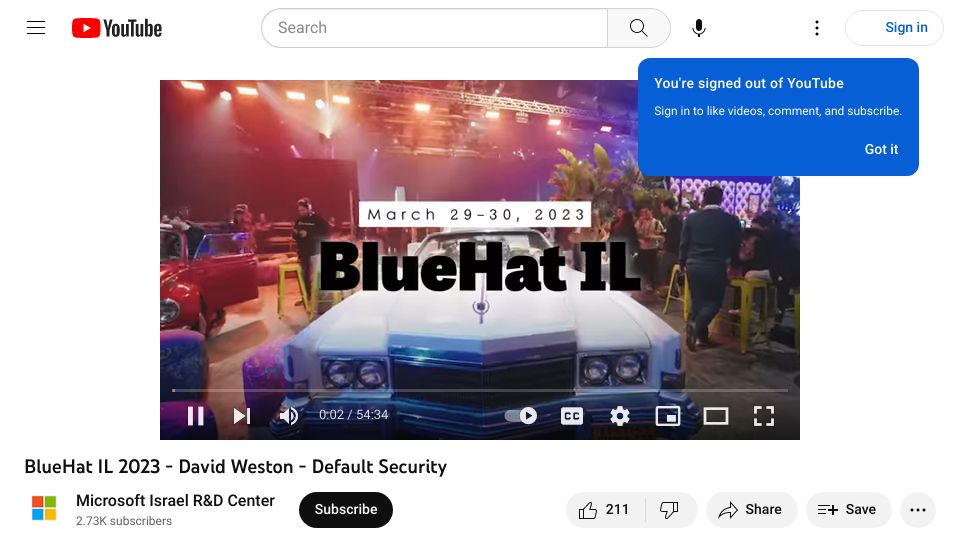Image resolution: width=960 pixels, height=540 pixels.
Task: Click the magnifier search button
Action: coord(639,28)
